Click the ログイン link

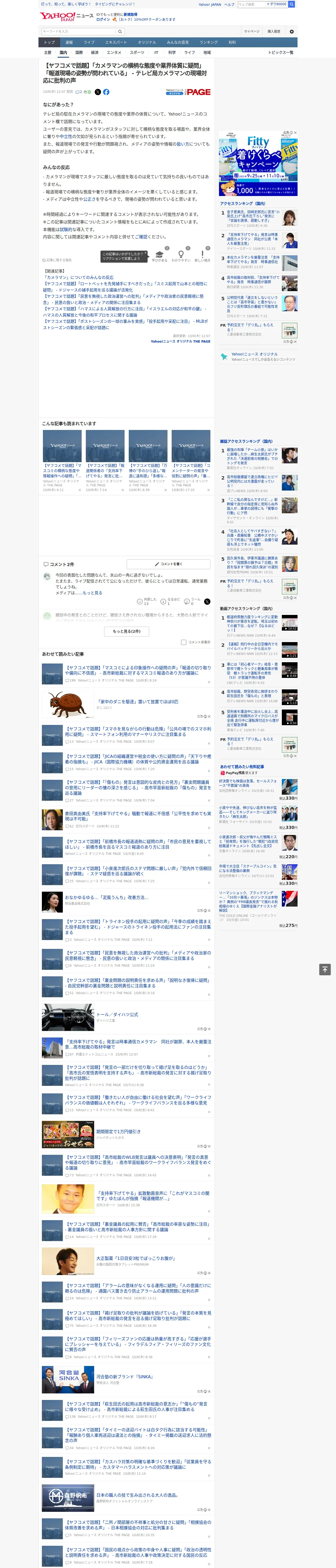(103, 20)
